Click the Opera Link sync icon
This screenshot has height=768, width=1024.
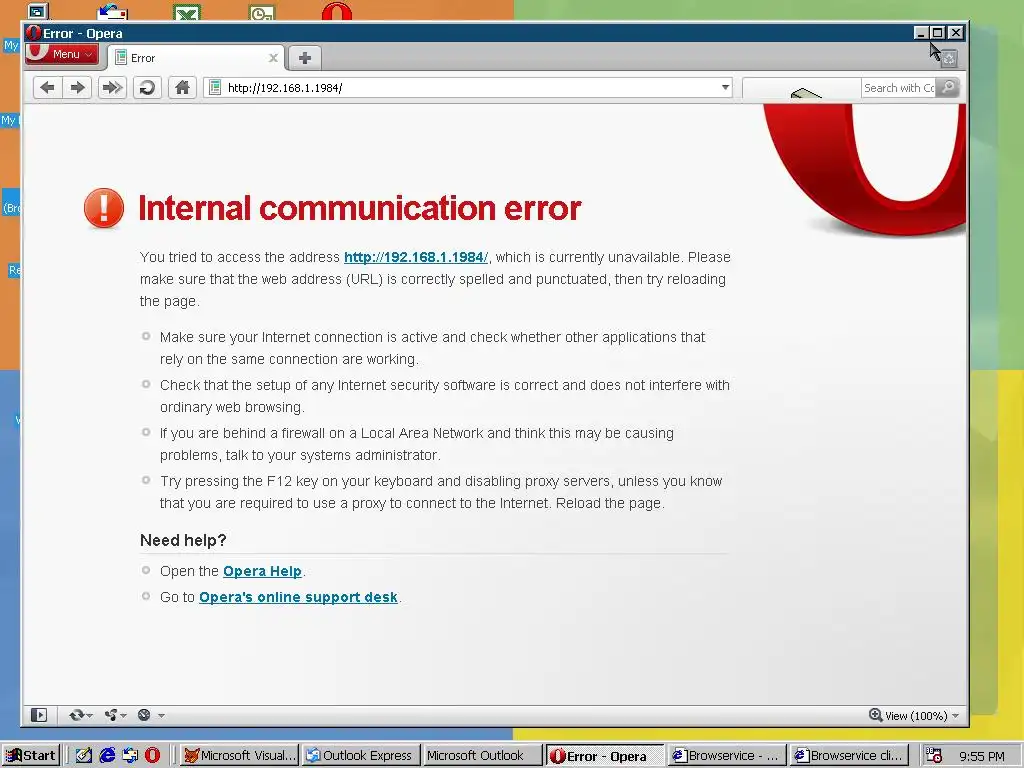click(x=76, y=715)
